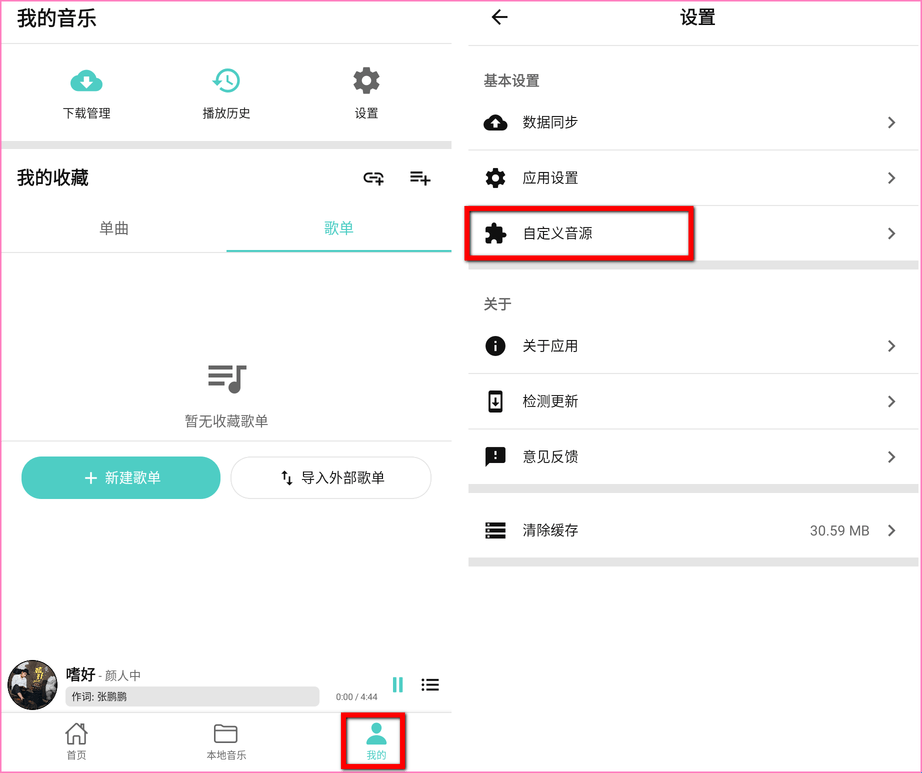The image size is (922, 773).
Task: Open the current playing queue list
Action: [x=430, y=685]
